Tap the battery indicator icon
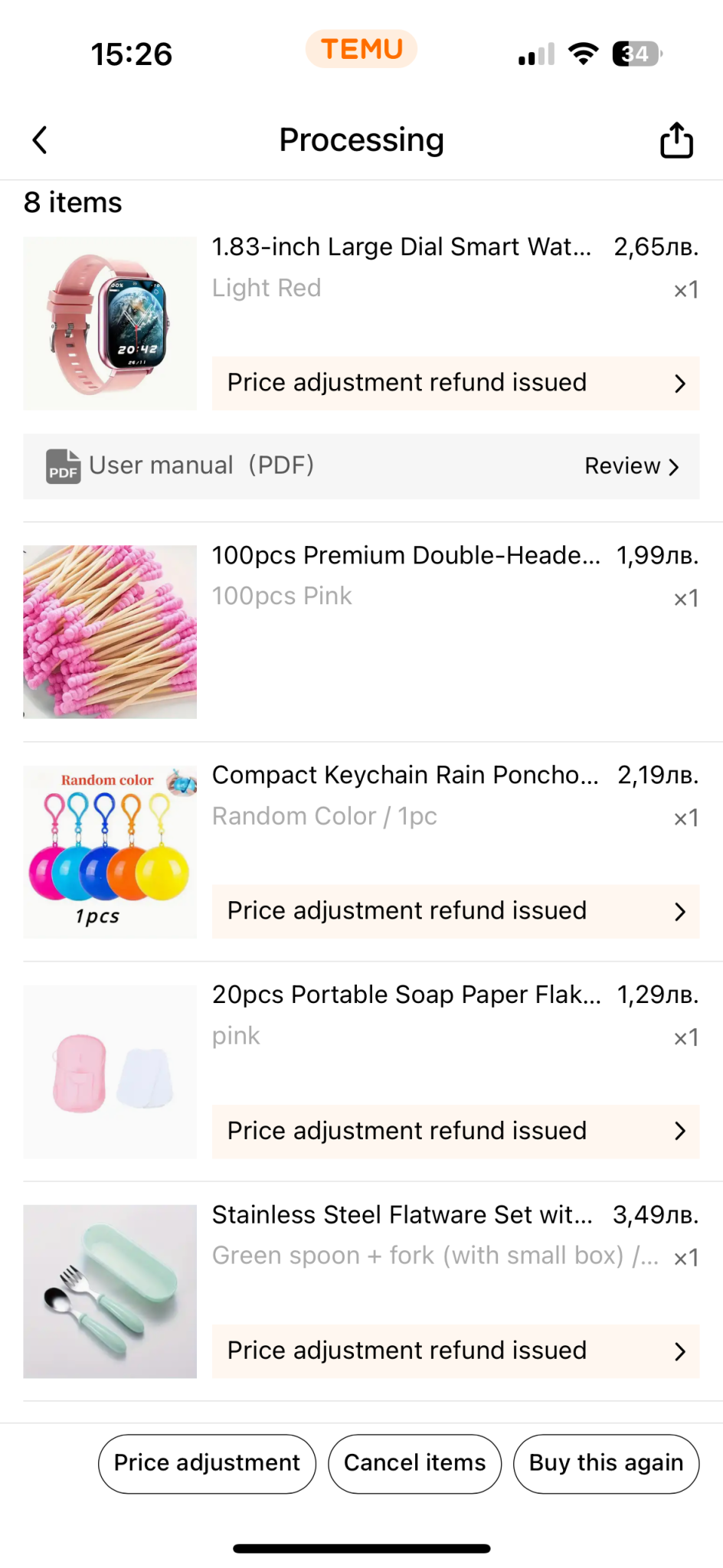Image resolution: width=723 pixels, height=1568 pixels. [x=636, y=54]
